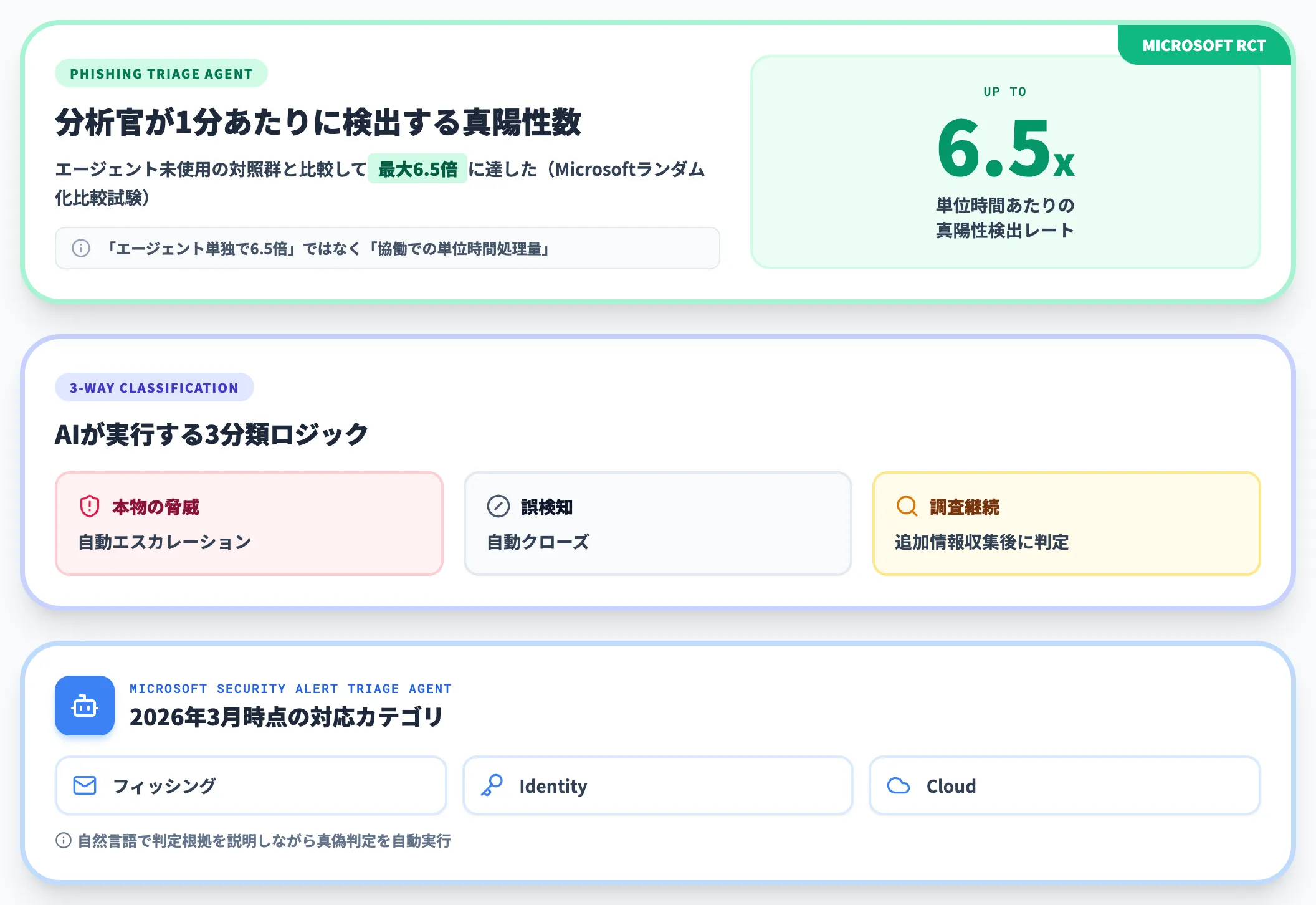
Task: Click the heading AIが実行する3分類ロジック
Action: [212, 434]
